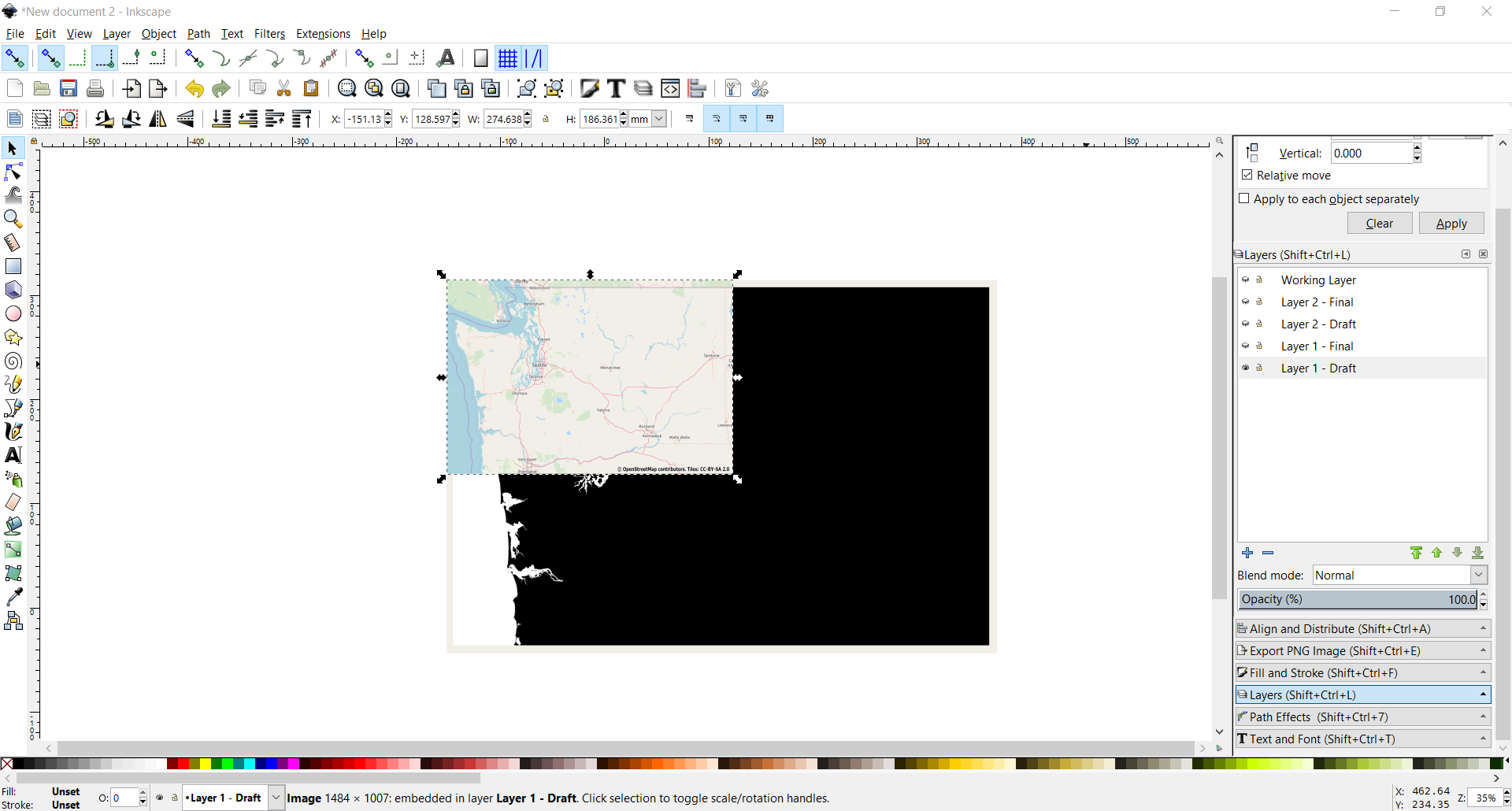Select the Spray tool
The image size is (1512, 811).
[13, 479]
